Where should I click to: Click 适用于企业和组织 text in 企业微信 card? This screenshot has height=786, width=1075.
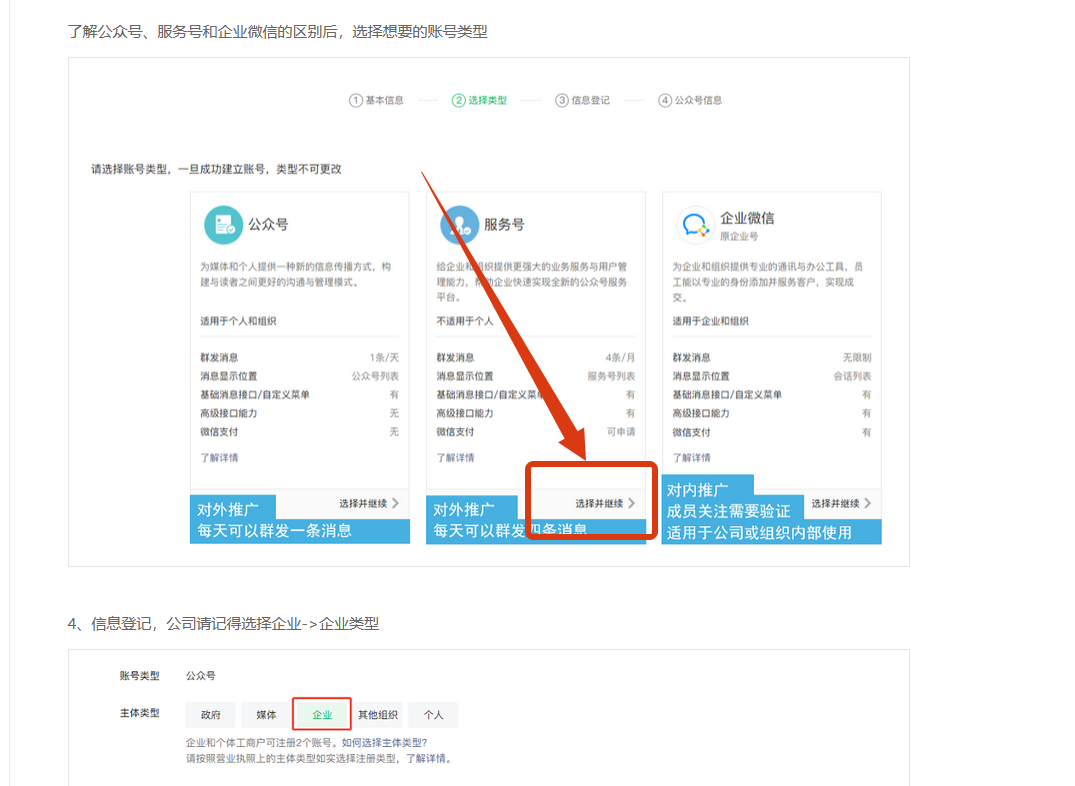point(710,321)
